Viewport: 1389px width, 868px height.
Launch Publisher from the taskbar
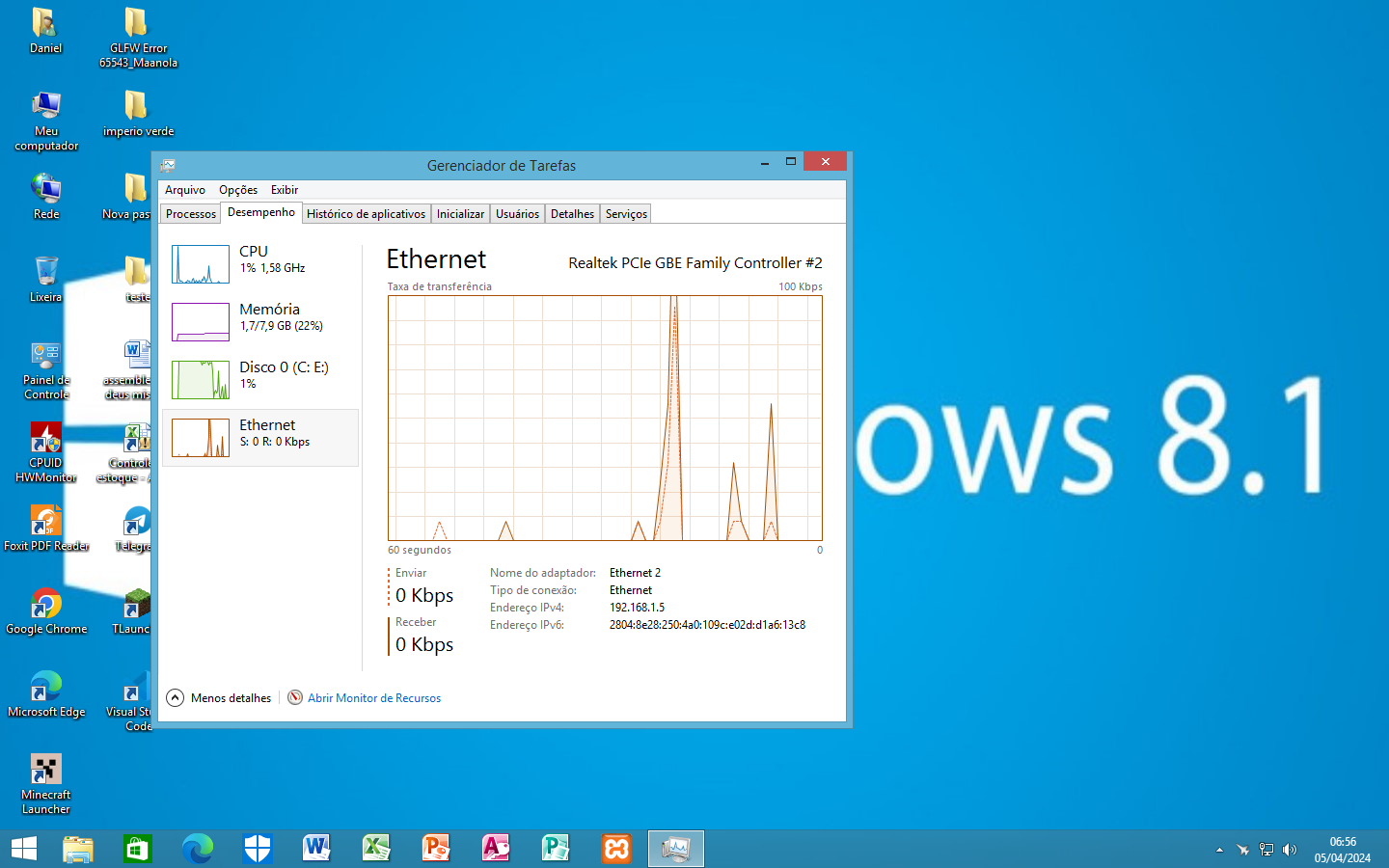click(556, 849)
